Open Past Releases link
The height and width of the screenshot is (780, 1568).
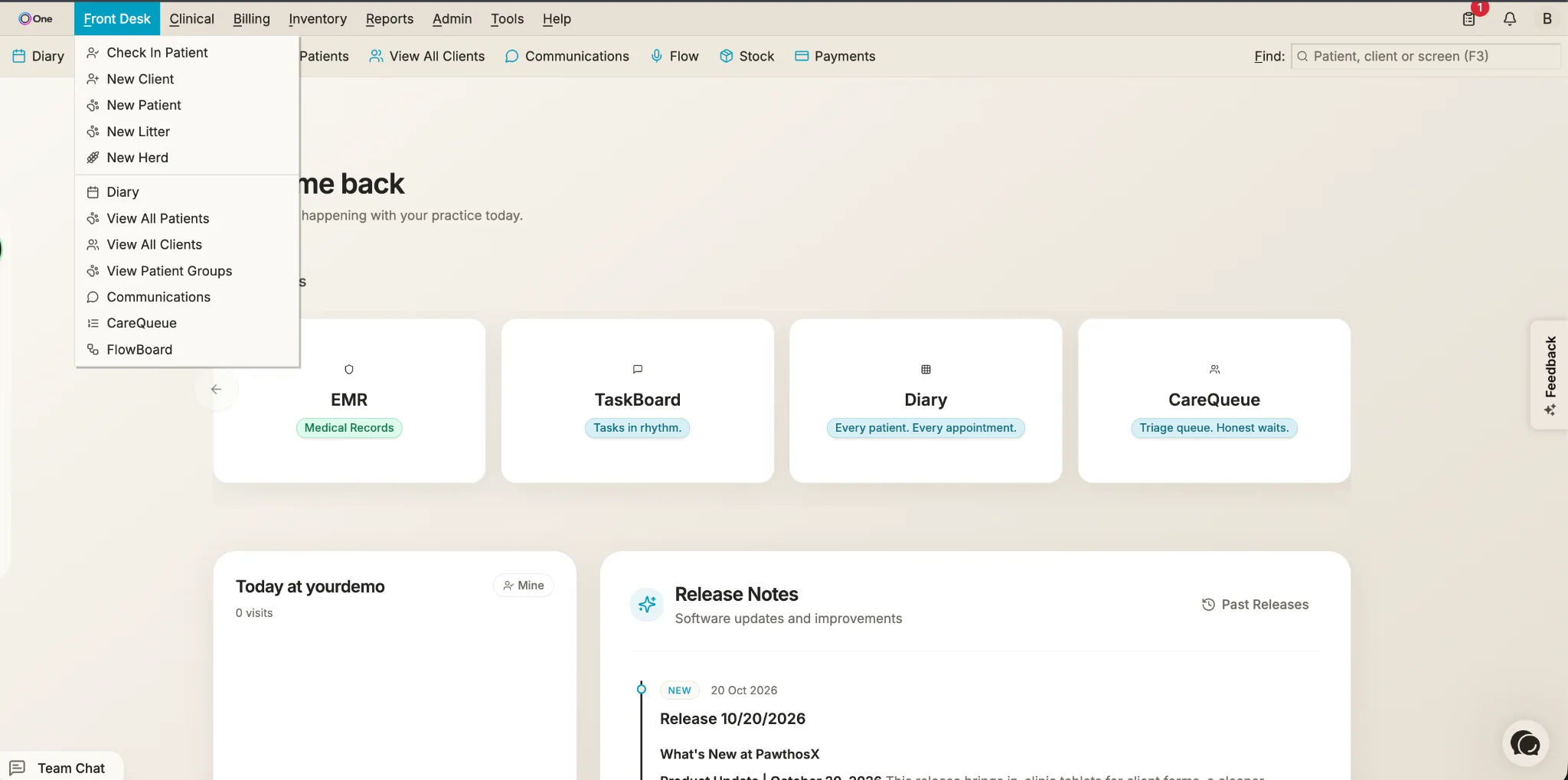[1255, 605]
